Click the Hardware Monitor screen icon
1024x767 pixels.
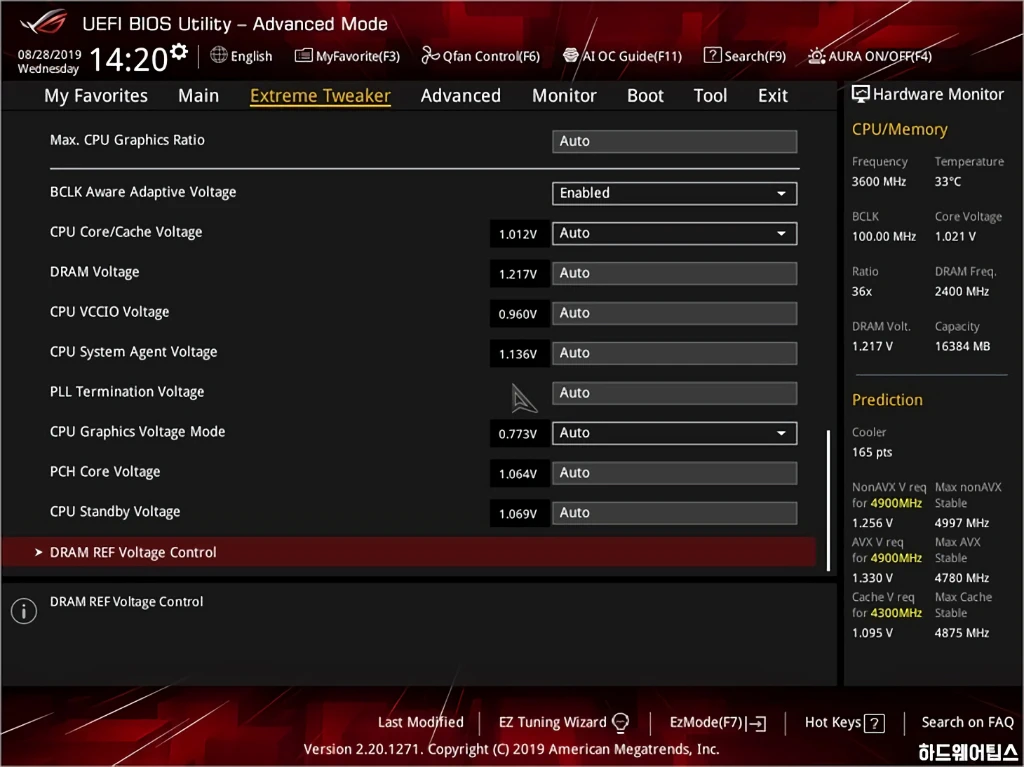[861, 94]
